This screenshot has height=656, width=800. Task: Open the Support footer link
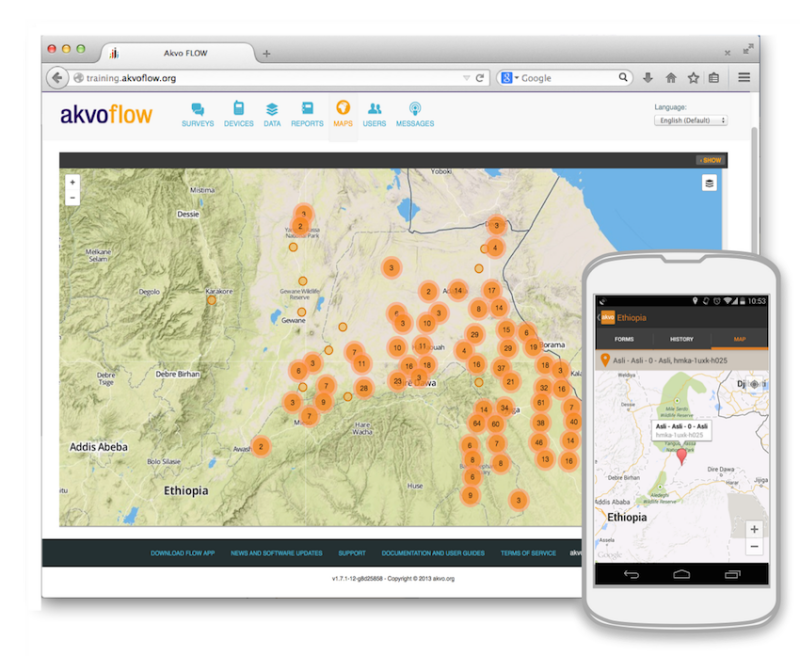click(x=352, y=553)
